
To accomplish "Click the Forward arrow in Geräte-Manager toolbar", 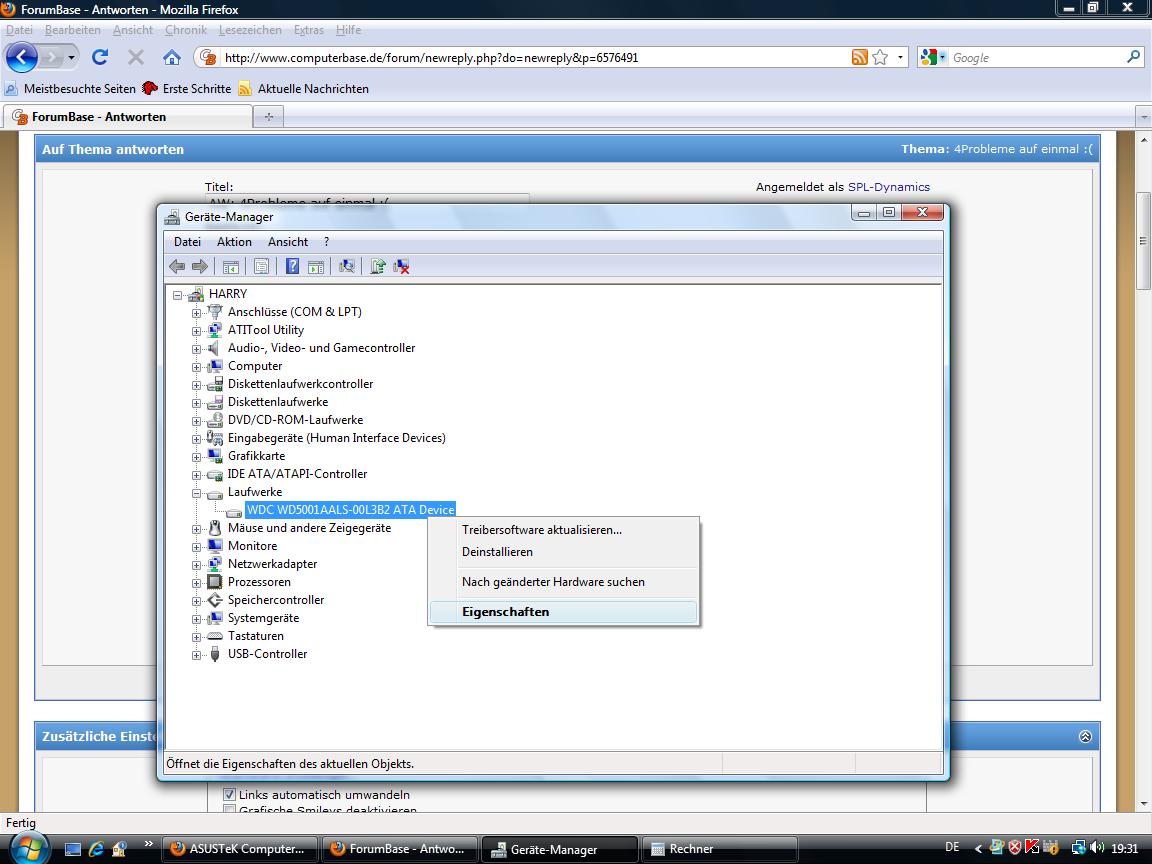I will (199, 267).
